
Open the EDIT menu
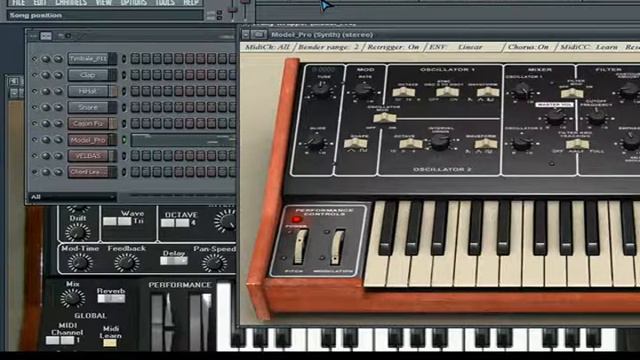pos(40,3)
